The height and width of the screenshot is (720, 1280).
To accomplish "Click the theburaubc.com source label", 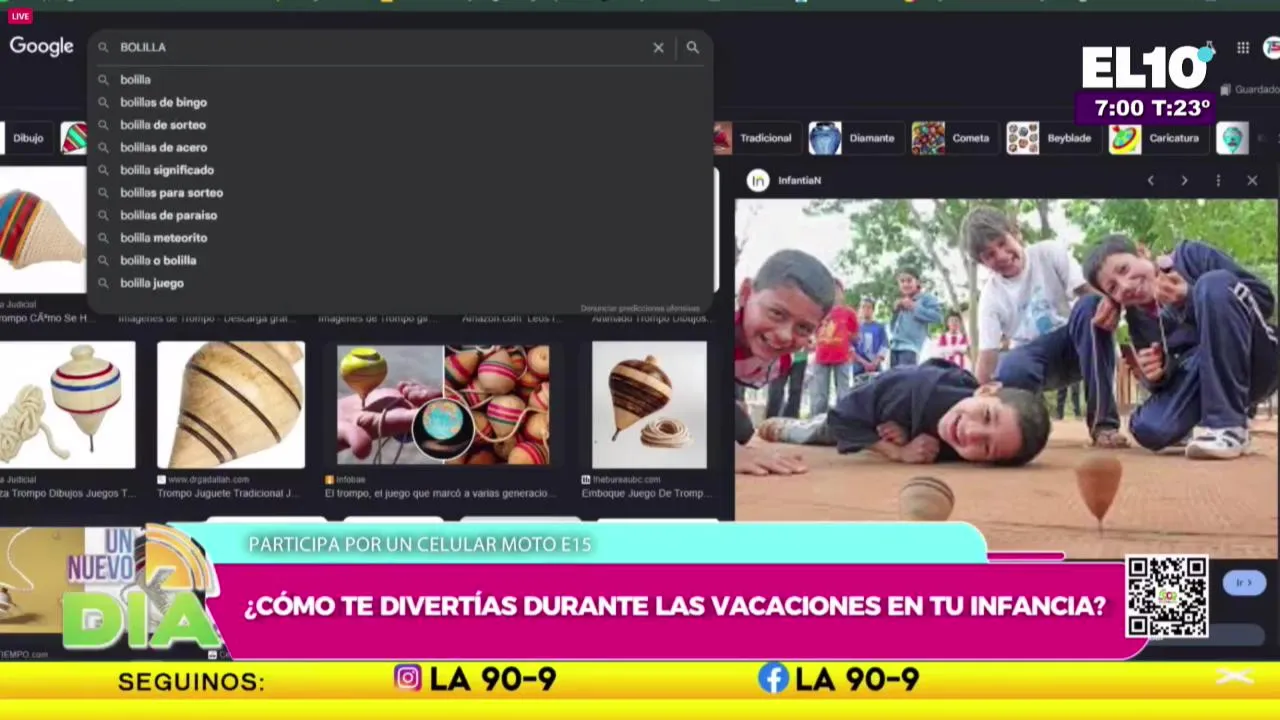I will coord(620,480).
